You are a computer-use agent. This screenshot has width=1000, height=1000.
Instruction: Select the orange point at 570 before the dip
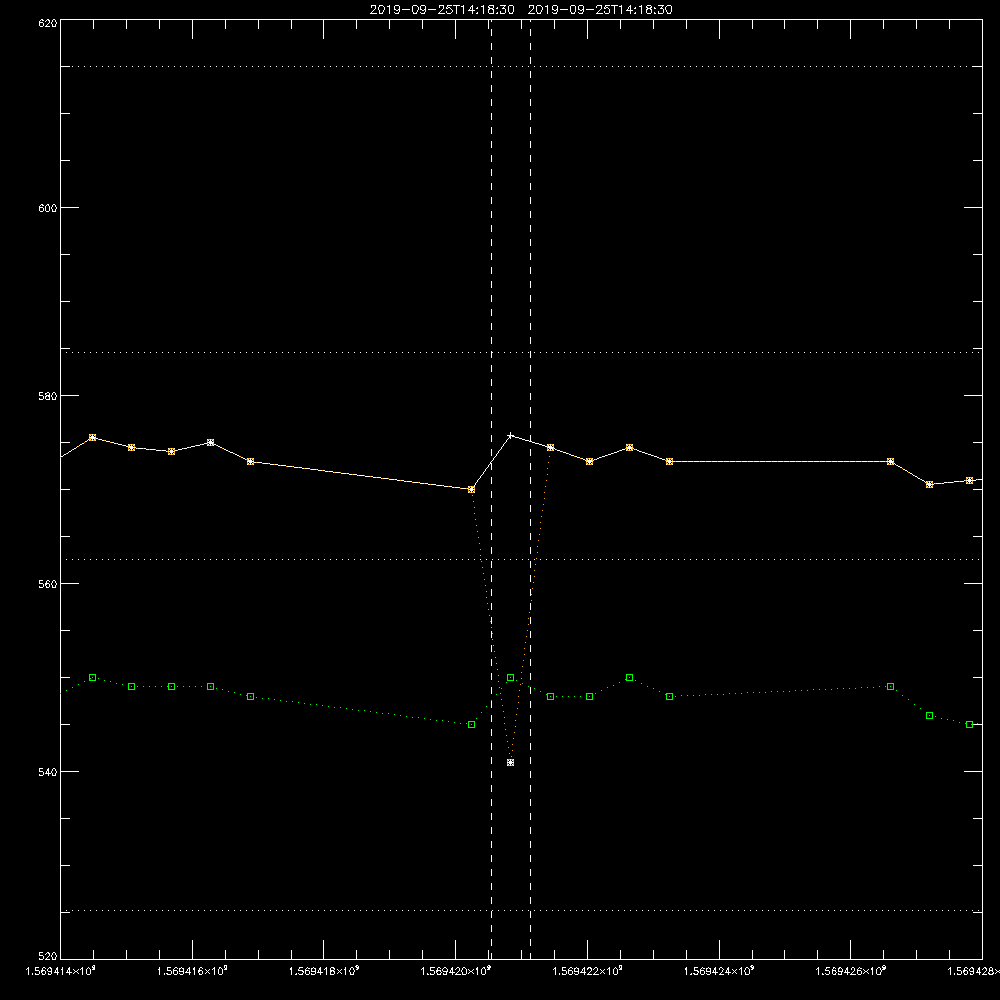point(471,490)
